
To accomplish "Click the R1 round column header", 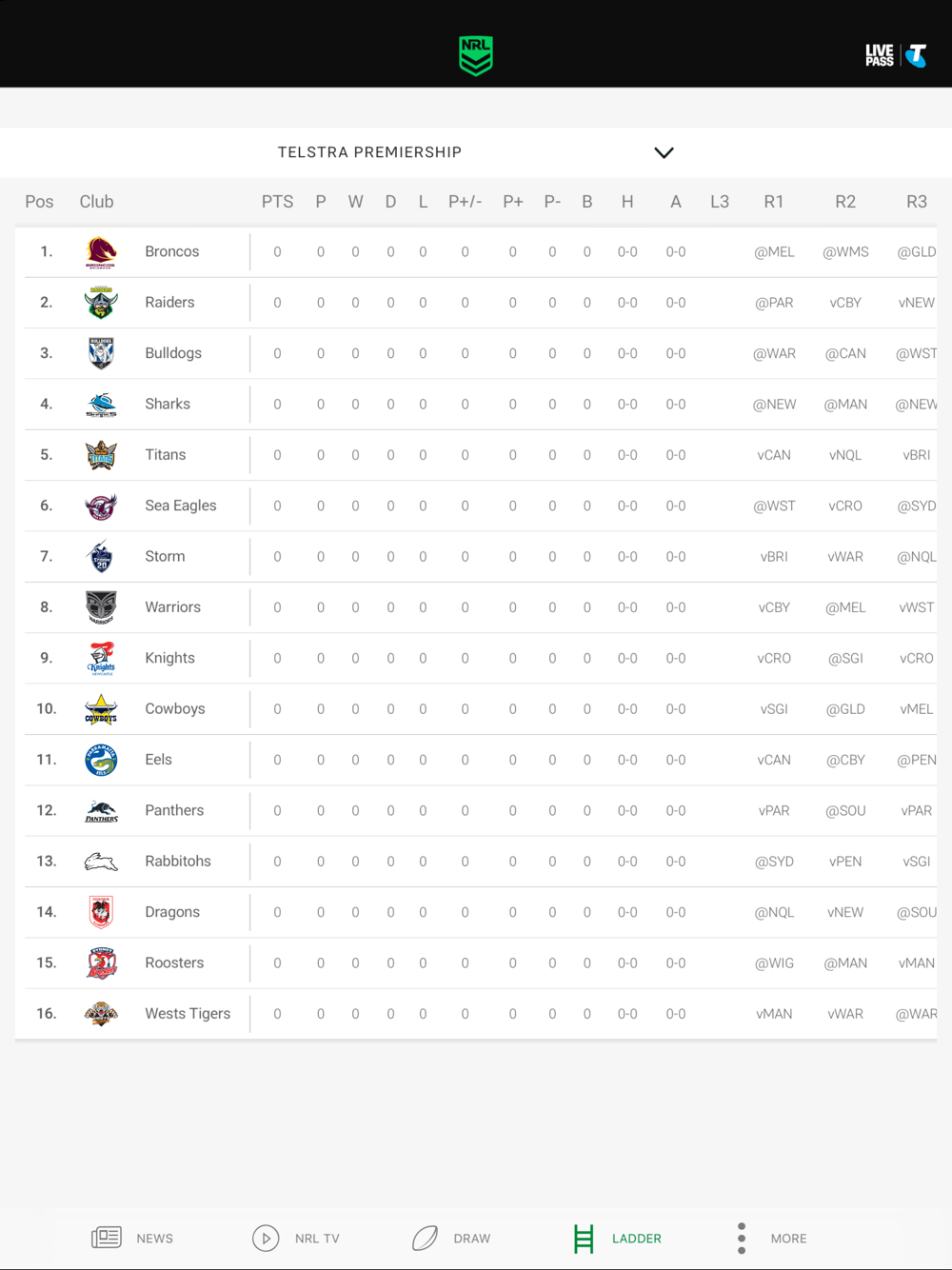I will point(774,202).
